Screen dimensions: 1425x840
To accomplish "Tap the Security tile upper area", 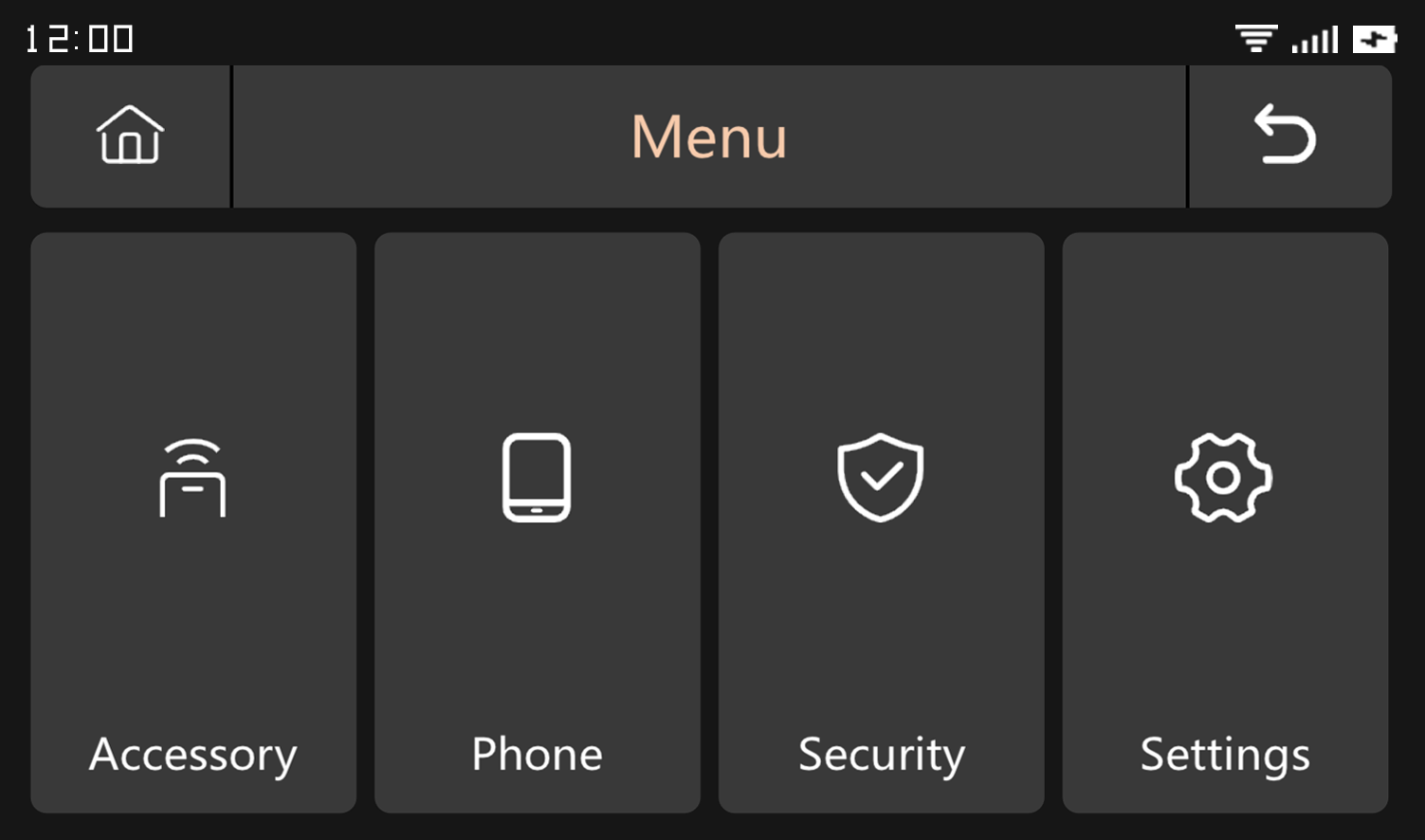I will point(882,332).
